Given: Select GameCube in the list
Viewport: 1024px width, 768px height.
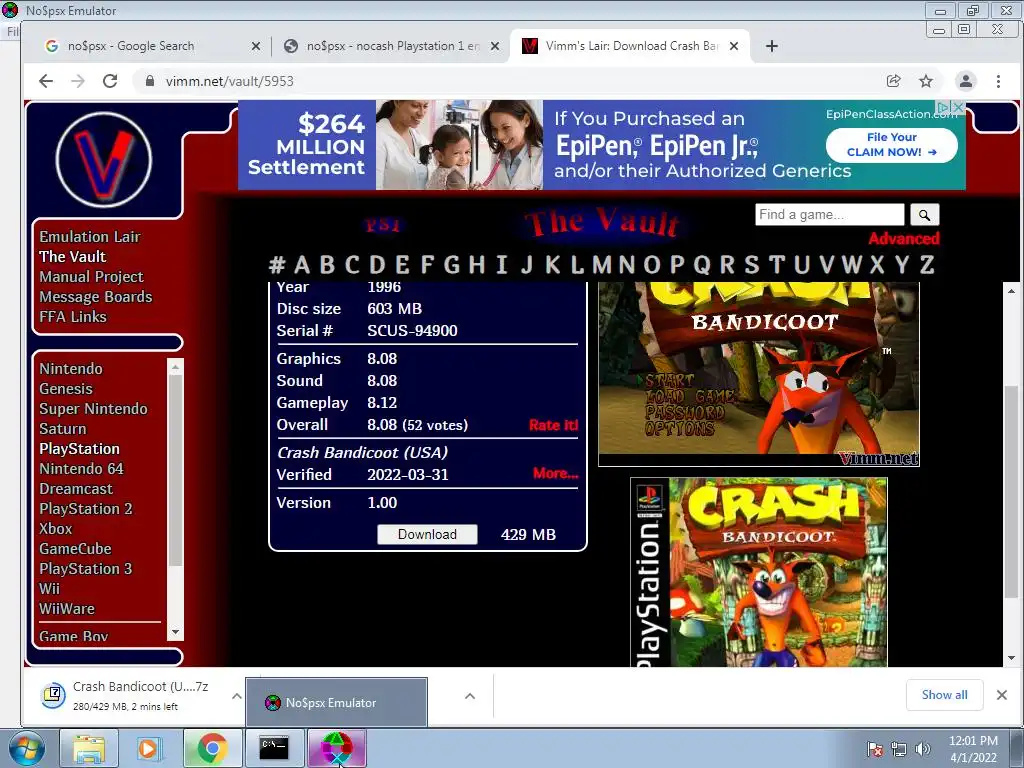Looking at the screenshot, I should tap(75, 549).
